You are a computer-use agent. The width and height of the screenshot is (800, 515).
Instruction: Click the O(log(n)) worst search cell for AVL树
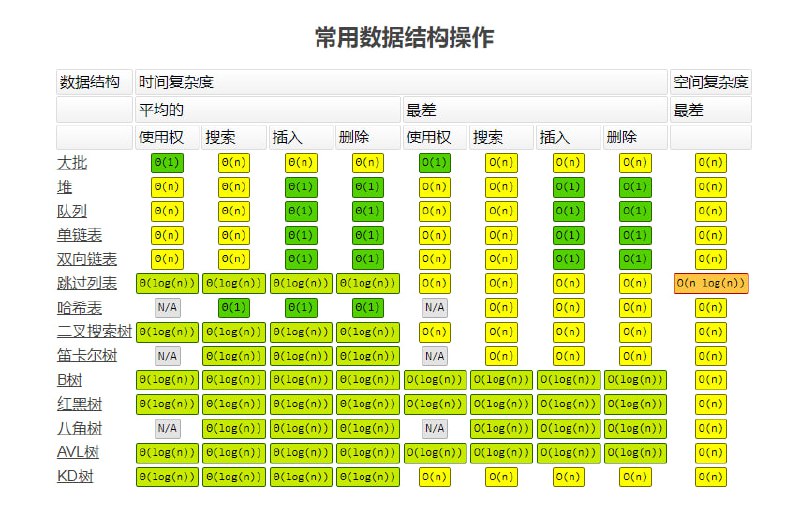502,453
